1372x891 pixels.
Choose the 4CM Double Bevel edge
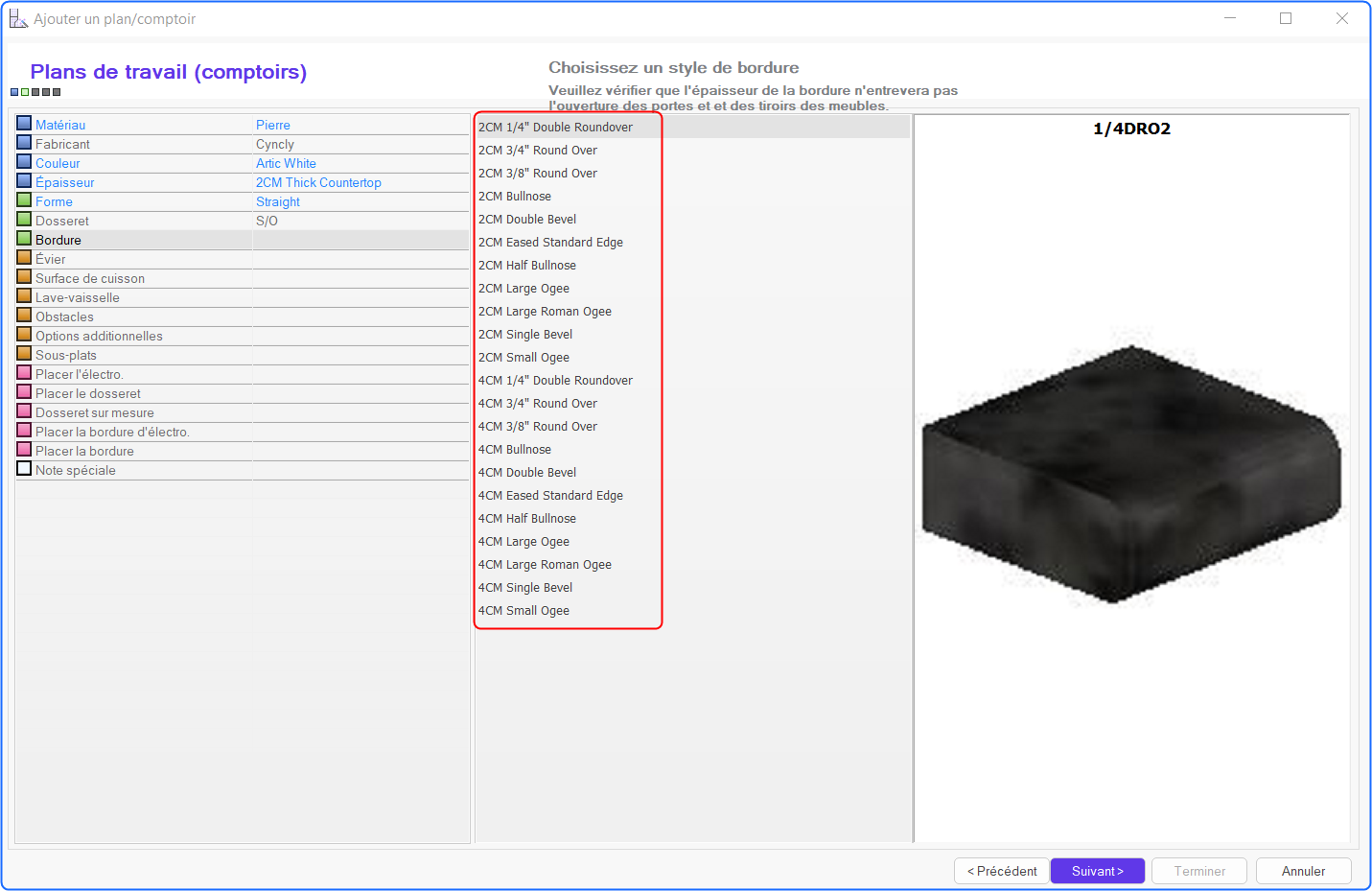(x=527, y=472)
